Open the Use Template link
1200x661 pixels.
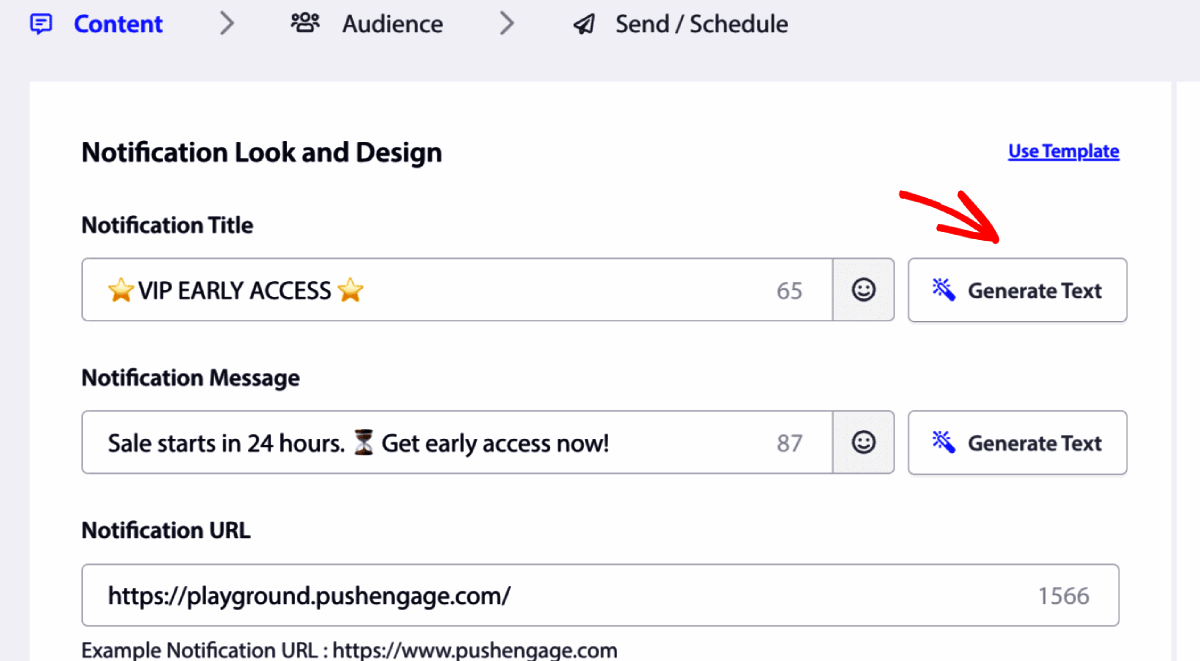click(1063, 151)
